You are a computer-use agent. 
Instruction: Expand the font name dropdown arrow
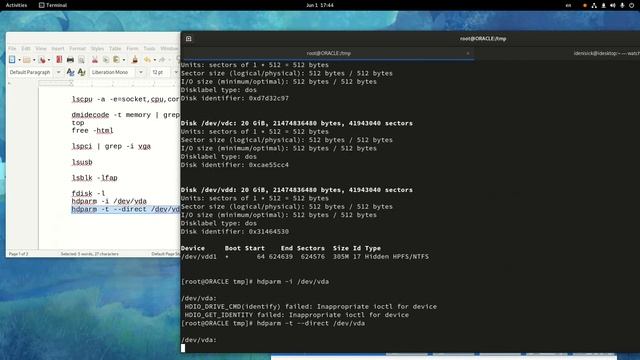[141, 72]
